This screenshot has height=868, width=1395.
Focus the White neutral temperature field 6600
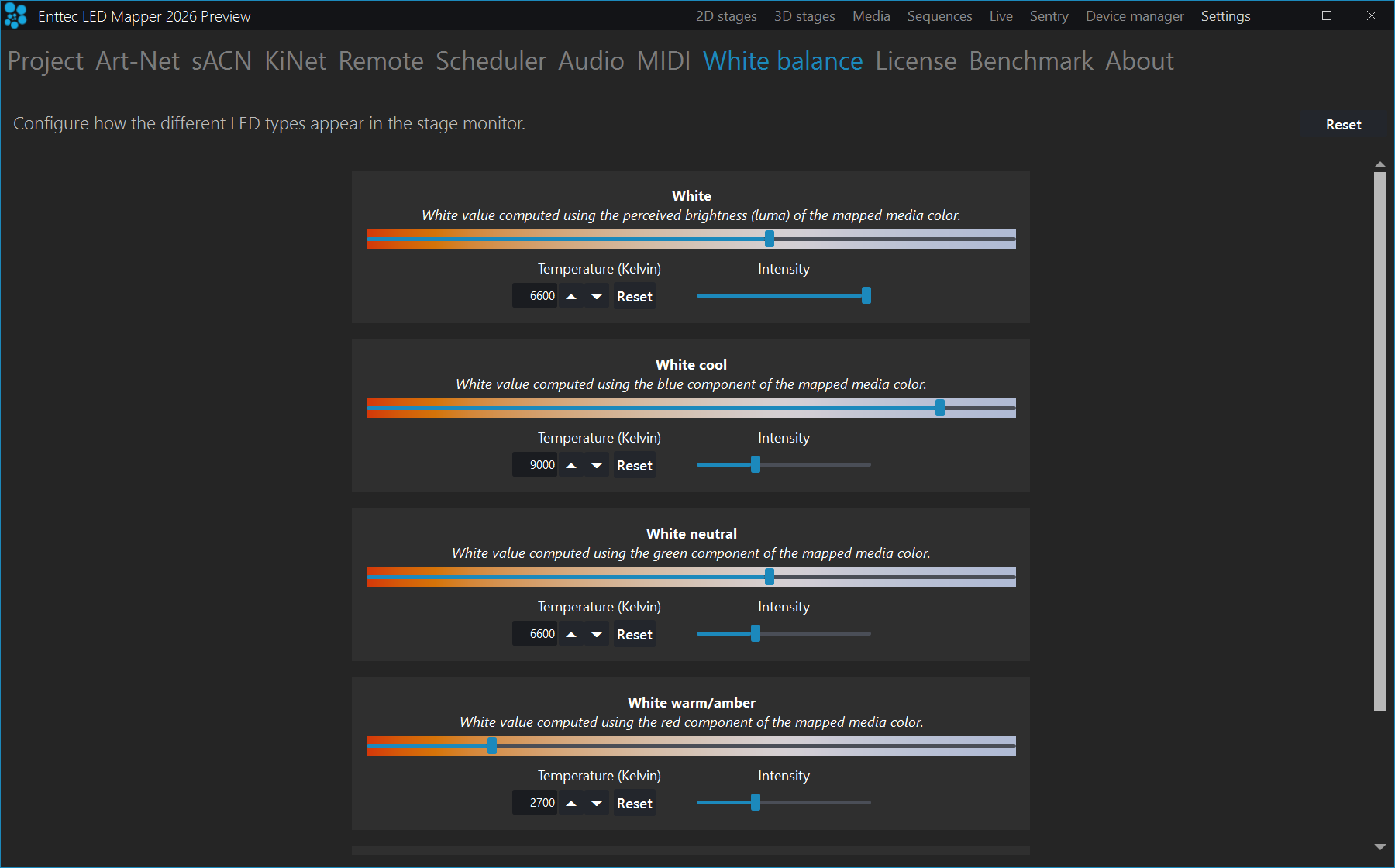[x=535, y=634]
